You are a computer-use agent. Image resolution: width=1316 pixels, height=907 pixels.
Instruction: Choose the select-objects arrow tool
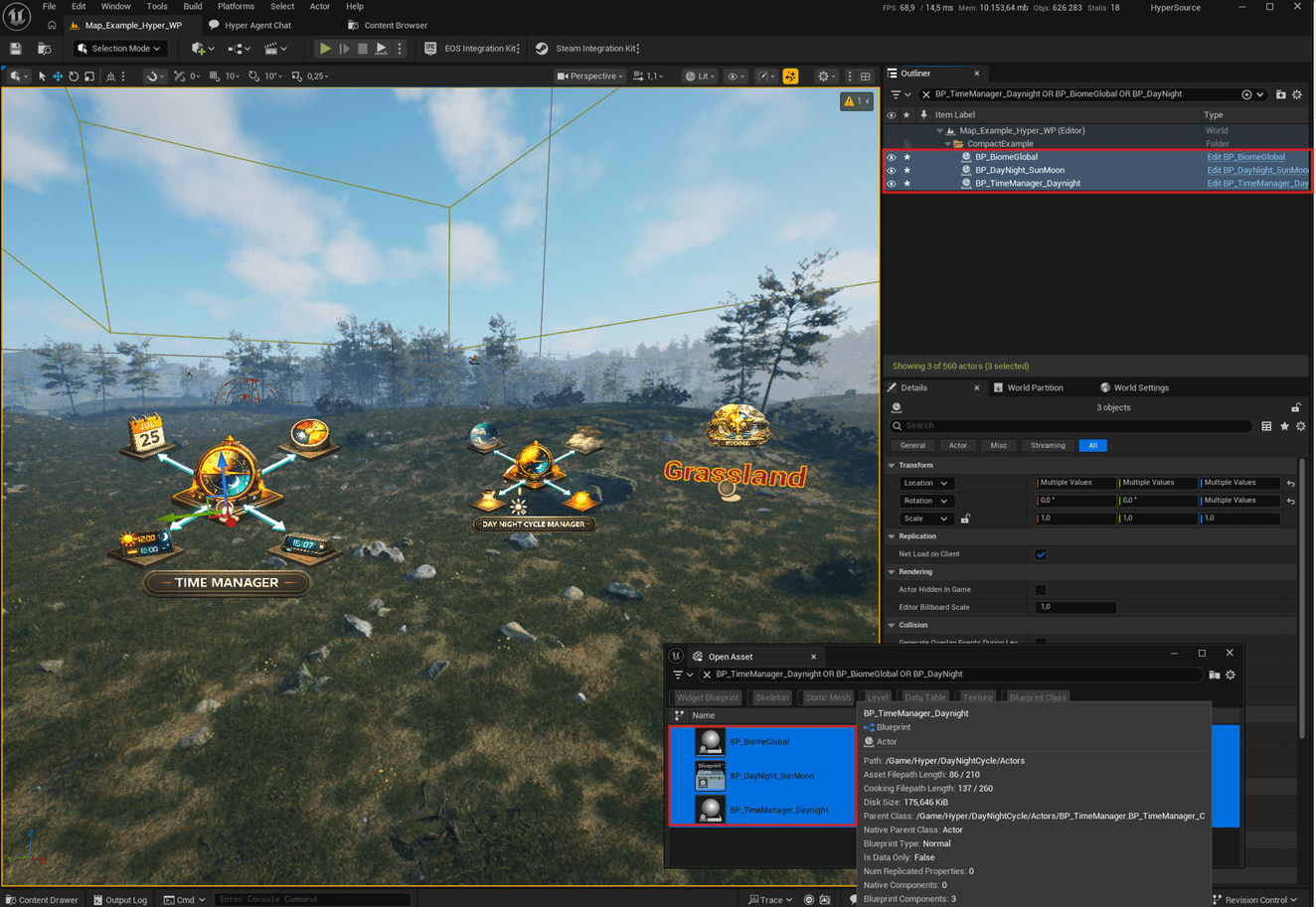(x=42, y=76)
